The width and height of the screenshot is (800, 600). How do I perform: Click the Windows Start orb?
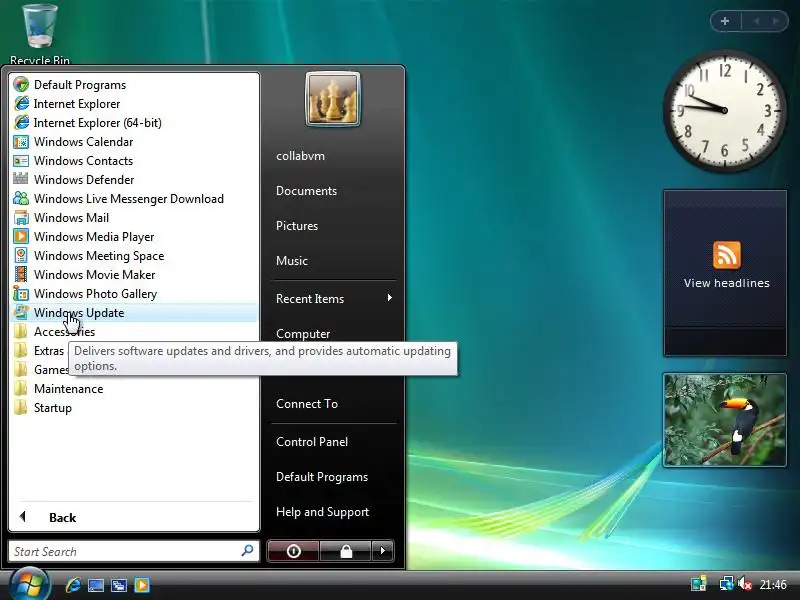click(29, 584)
